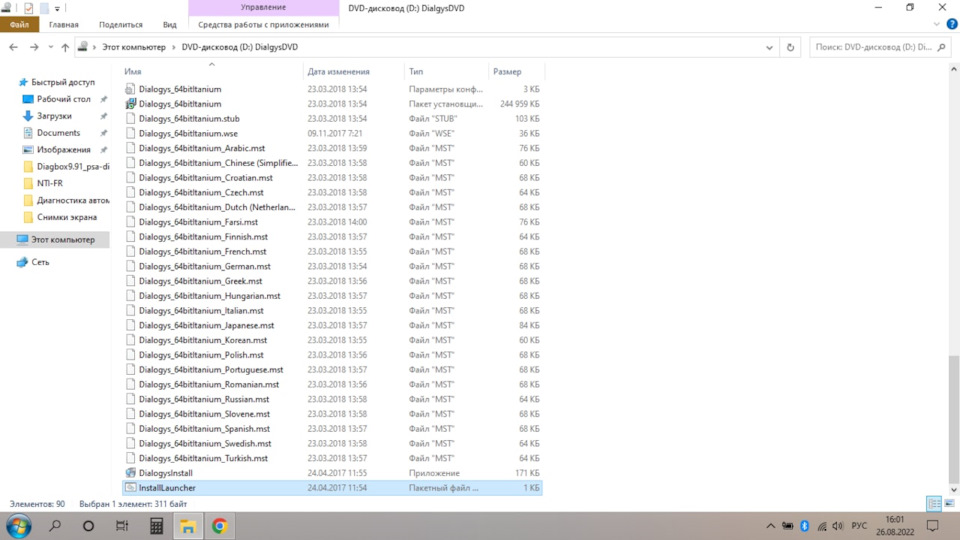The width and height of the screenshot is (960, 540).
Task: Open Загрузки in the sidebar
Action: coord(54,116)
